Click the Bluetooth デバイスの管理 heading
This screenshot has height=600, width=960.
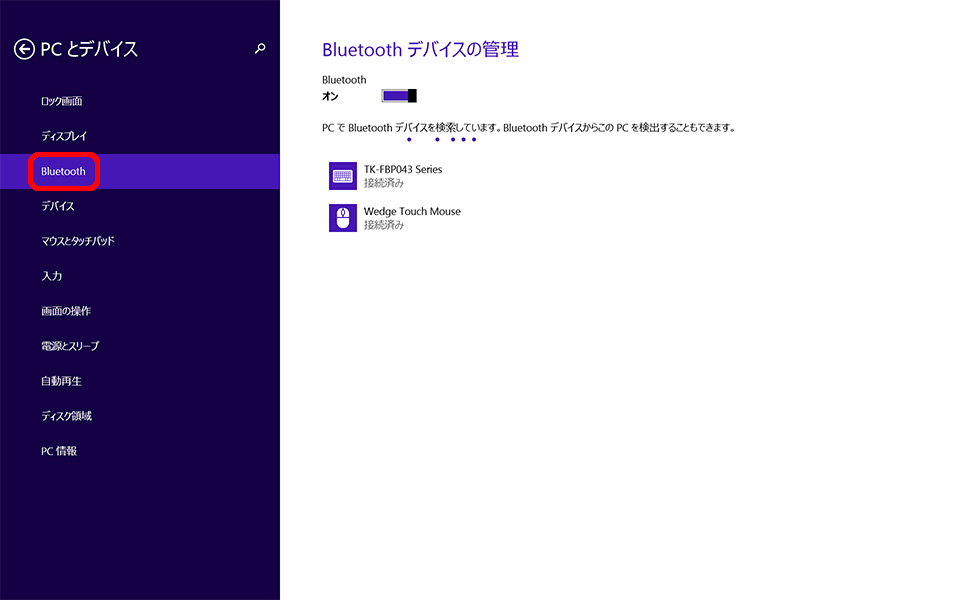coord(421,50)
